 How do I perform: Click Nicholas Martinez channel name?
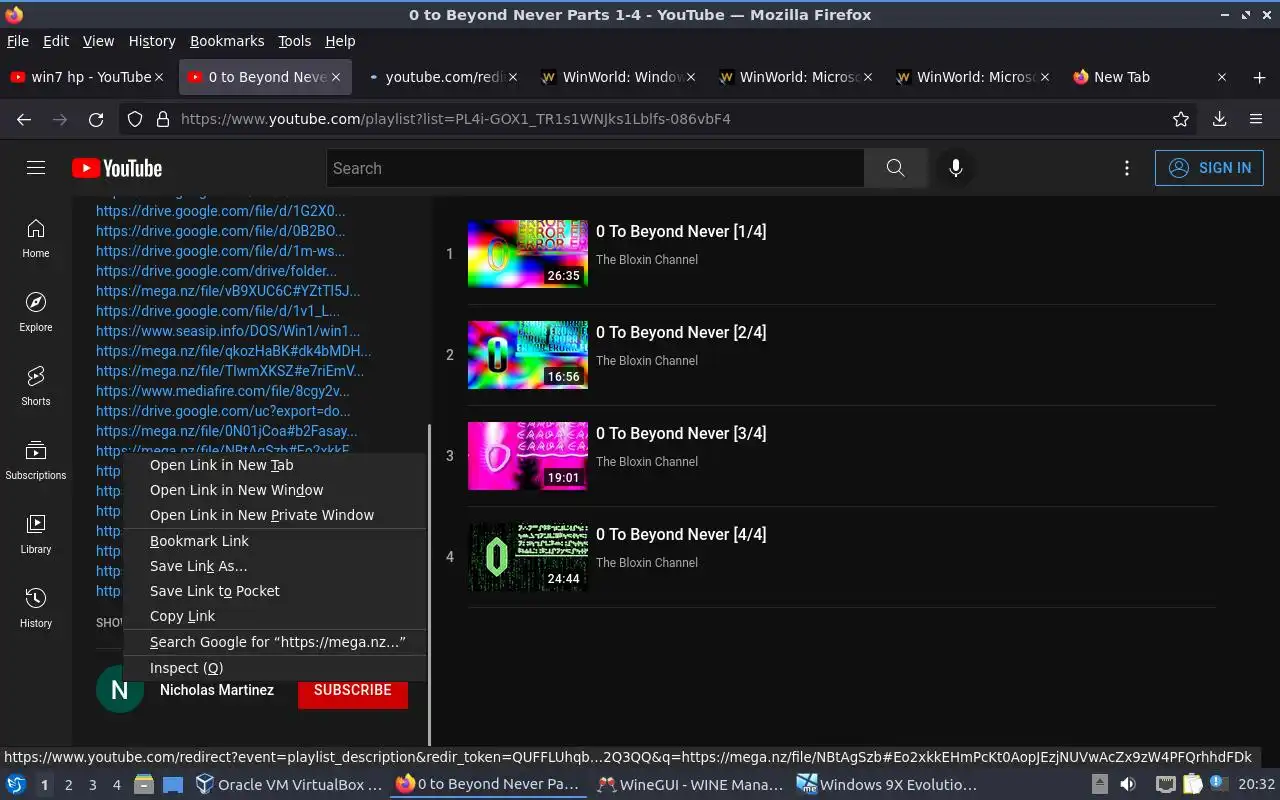[x=217, y=690]
